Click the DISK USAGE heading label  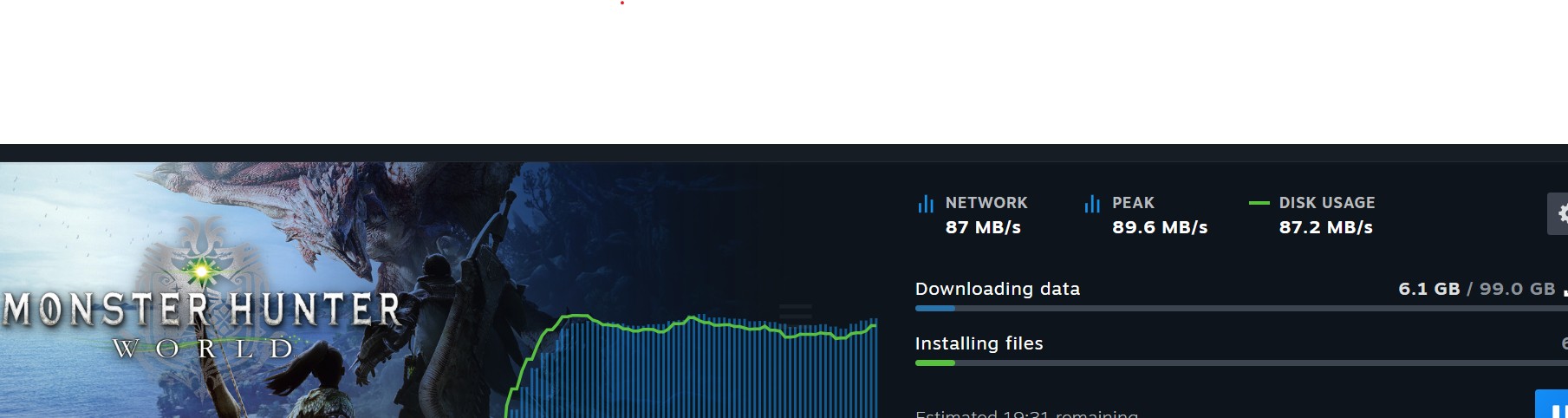(x=1327, y=203)
